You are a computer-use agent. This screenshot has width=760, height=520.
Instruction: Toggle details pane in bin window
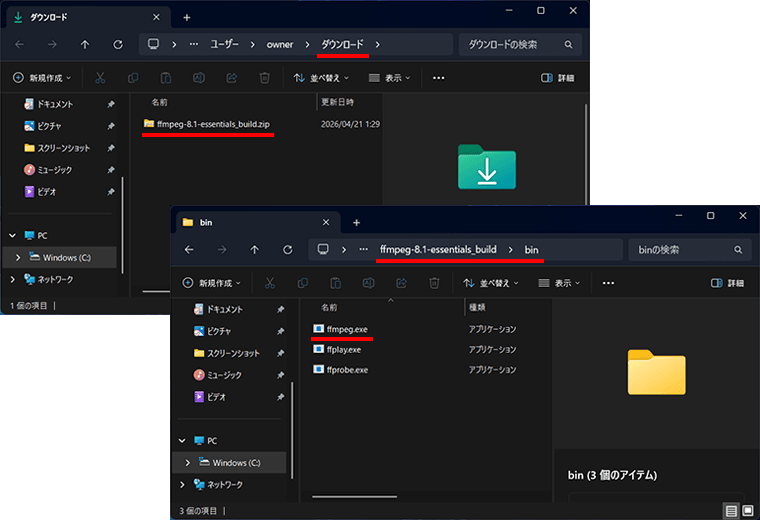tap(727, 283)
